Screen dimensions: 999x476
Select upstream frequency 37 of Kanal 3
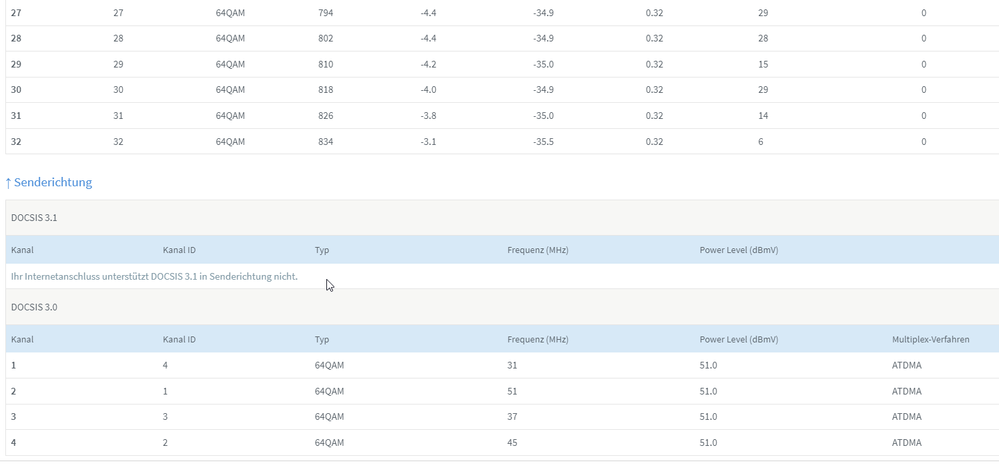pos(512,417)
